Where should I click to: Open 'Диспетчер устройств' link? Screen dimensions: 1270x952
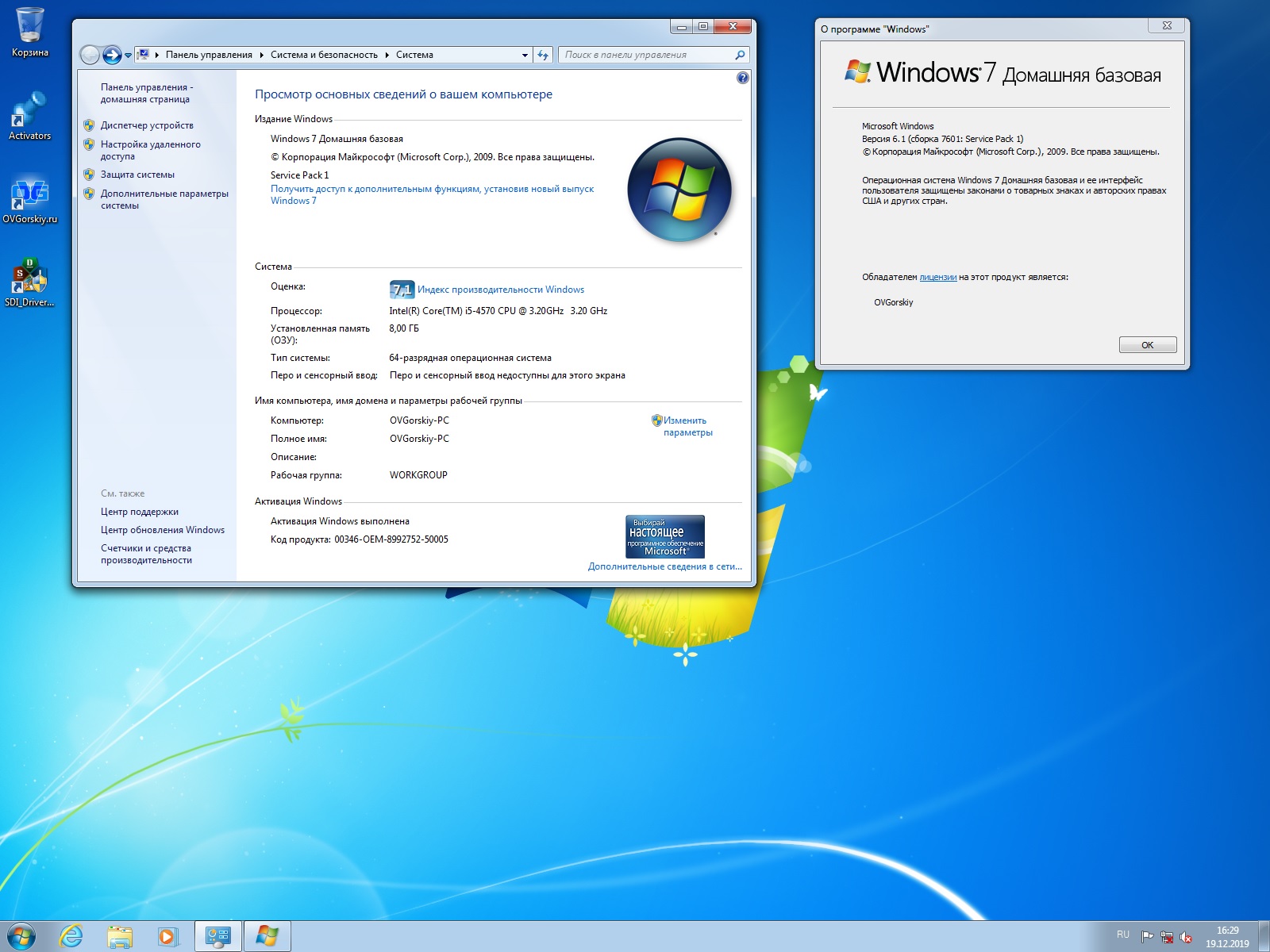point(147,125)
